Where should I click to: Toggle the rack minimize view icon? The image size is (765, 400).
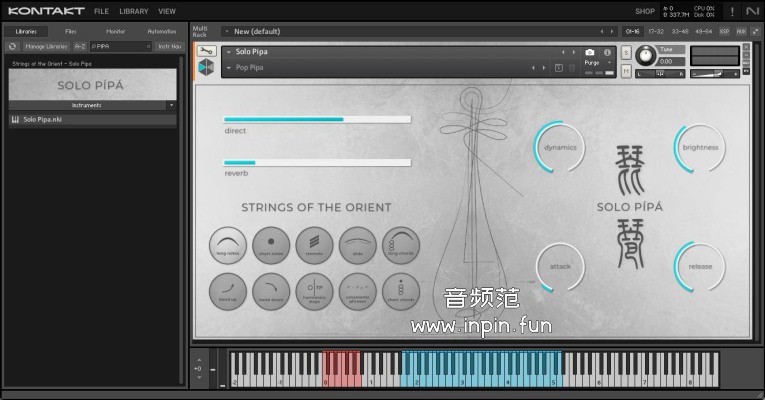click(x=756, y=31)
